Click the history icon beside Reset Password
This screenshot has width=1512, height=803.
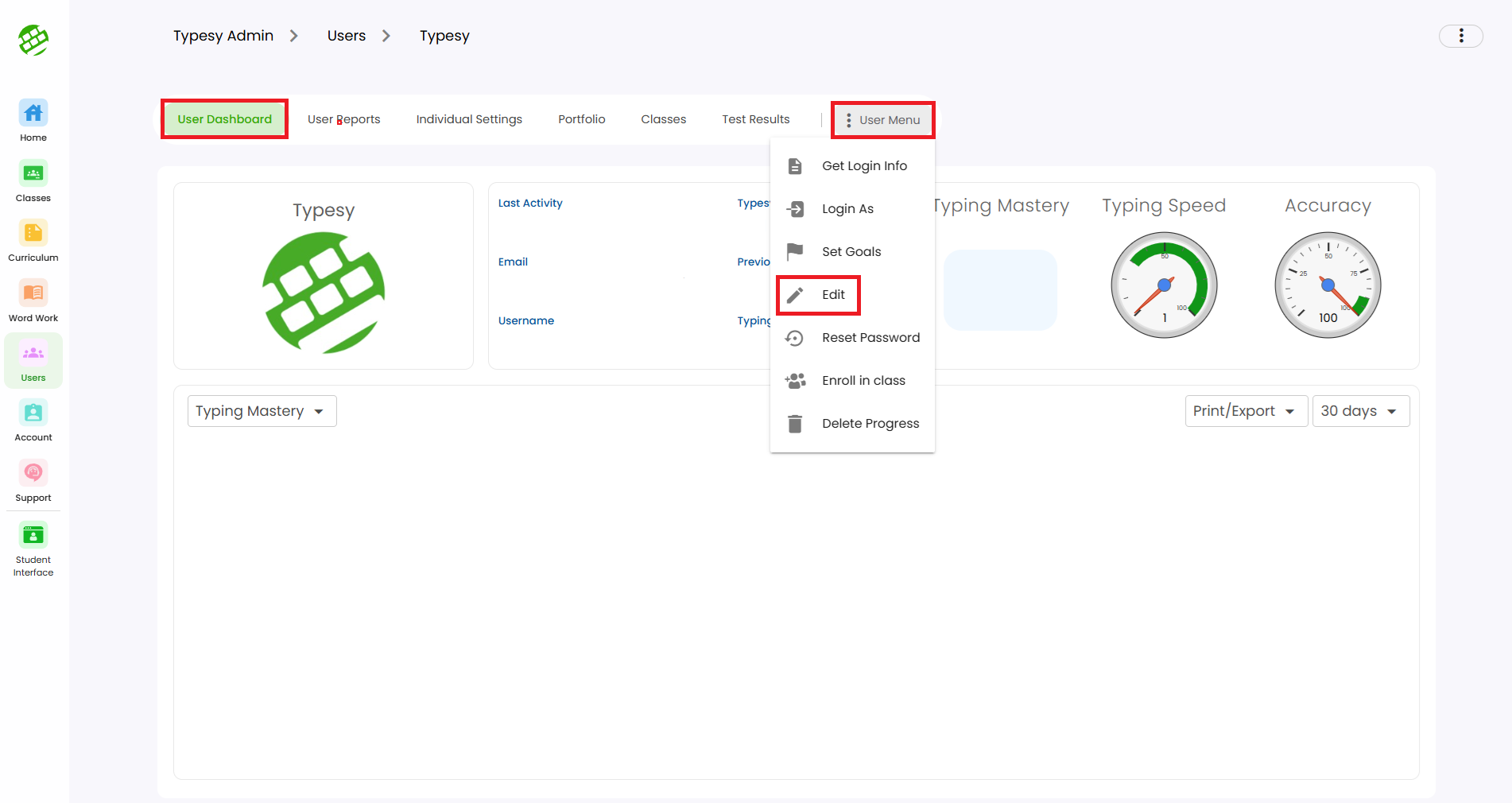[x=795, y=338]
